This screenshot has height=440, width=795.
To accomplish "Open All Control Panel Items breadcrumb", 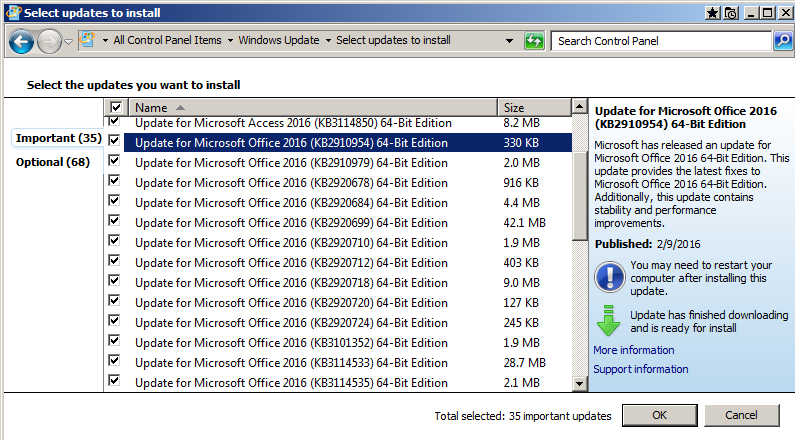I will [x=167, y=40].
